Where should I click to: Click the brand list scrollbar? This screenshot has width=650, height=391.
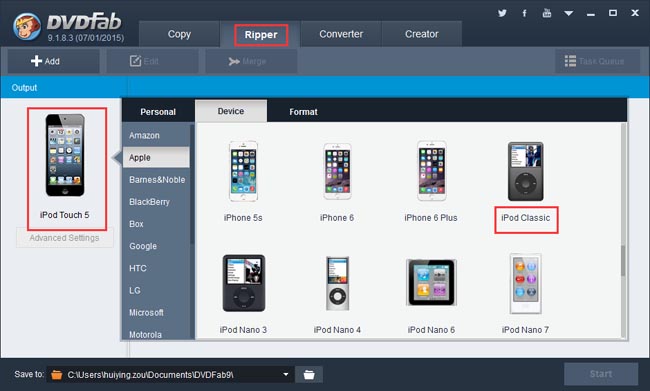[x=192, y=185]
